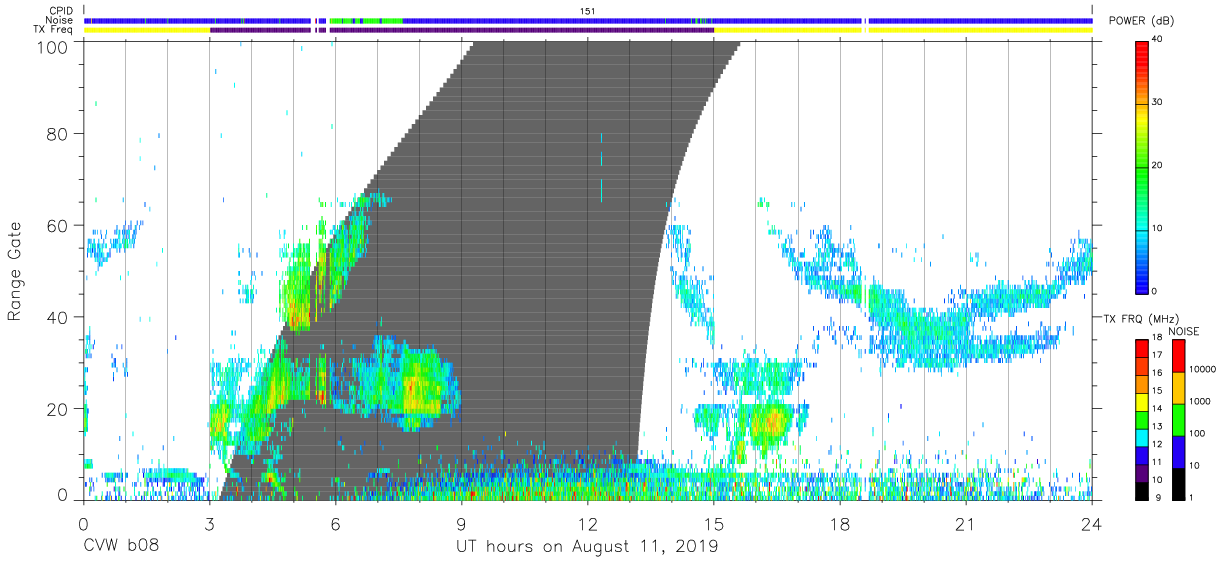This screenshot has height=567, width=1228.
Task: Click the range gate 80 tick label
Action: (x=58, y=133)
